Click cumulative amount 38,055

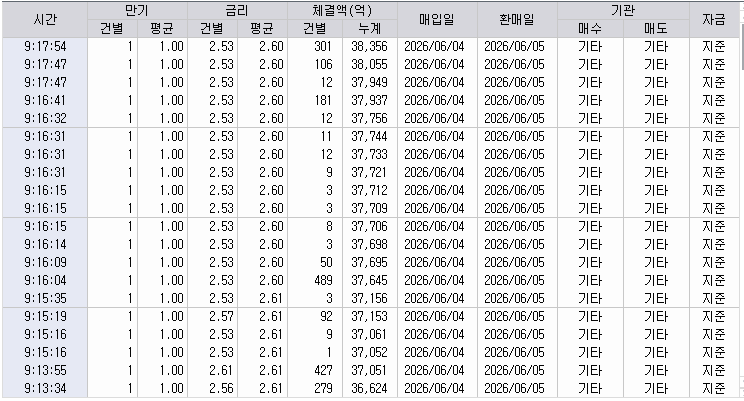coord(370,65)
